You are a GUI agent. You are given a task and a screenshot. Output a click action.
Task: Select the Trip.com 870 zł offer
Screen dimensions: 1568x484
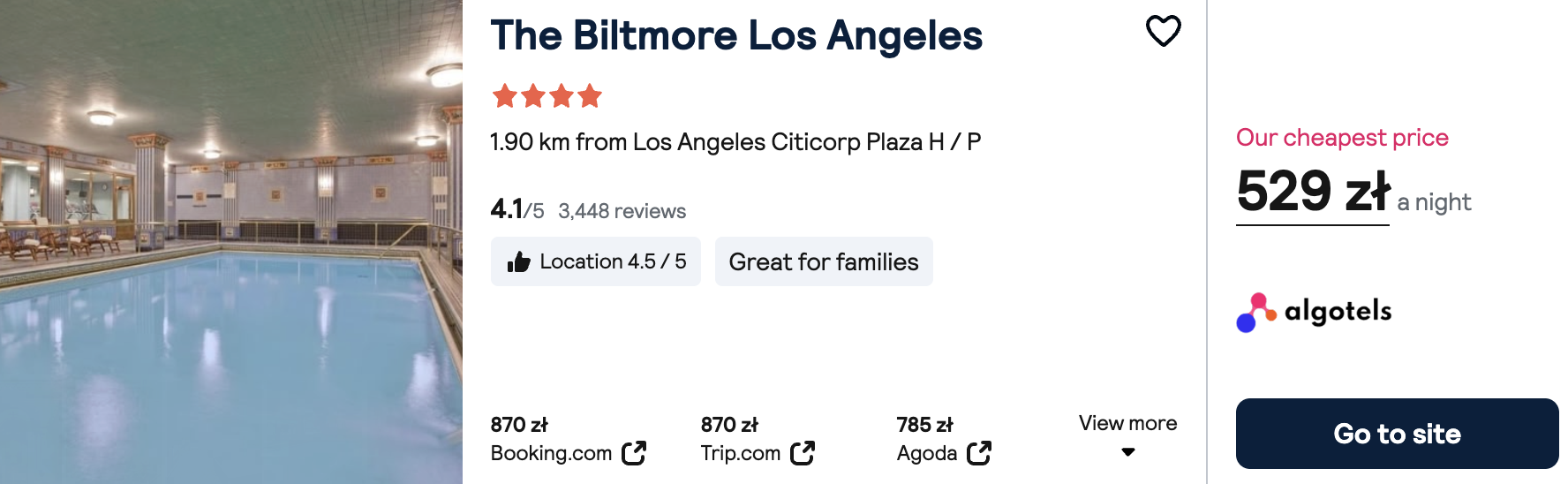[x=758, y=439]
